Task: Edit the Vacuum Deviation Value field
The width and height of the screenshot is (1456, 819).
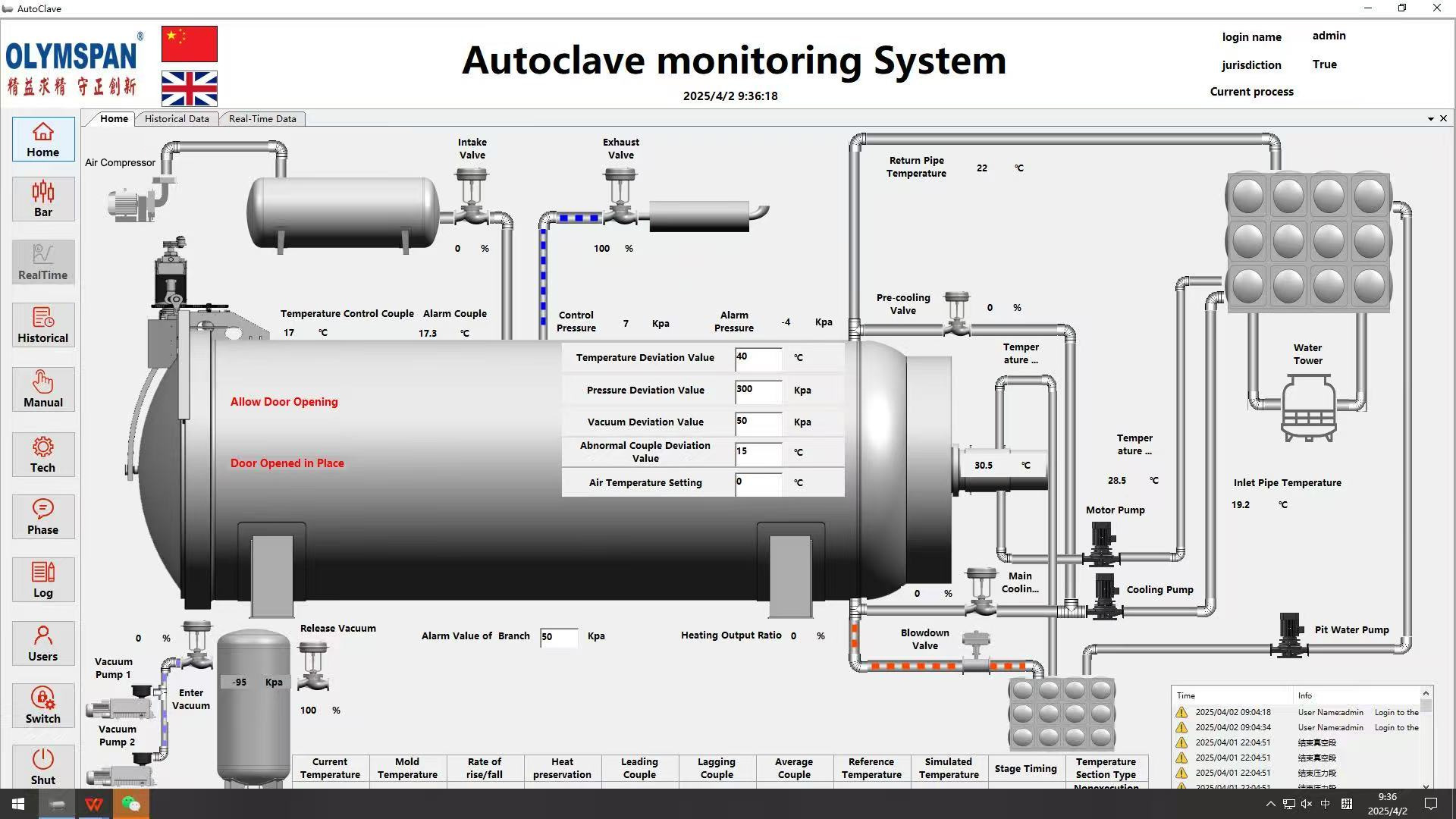Action: [758, 424]
